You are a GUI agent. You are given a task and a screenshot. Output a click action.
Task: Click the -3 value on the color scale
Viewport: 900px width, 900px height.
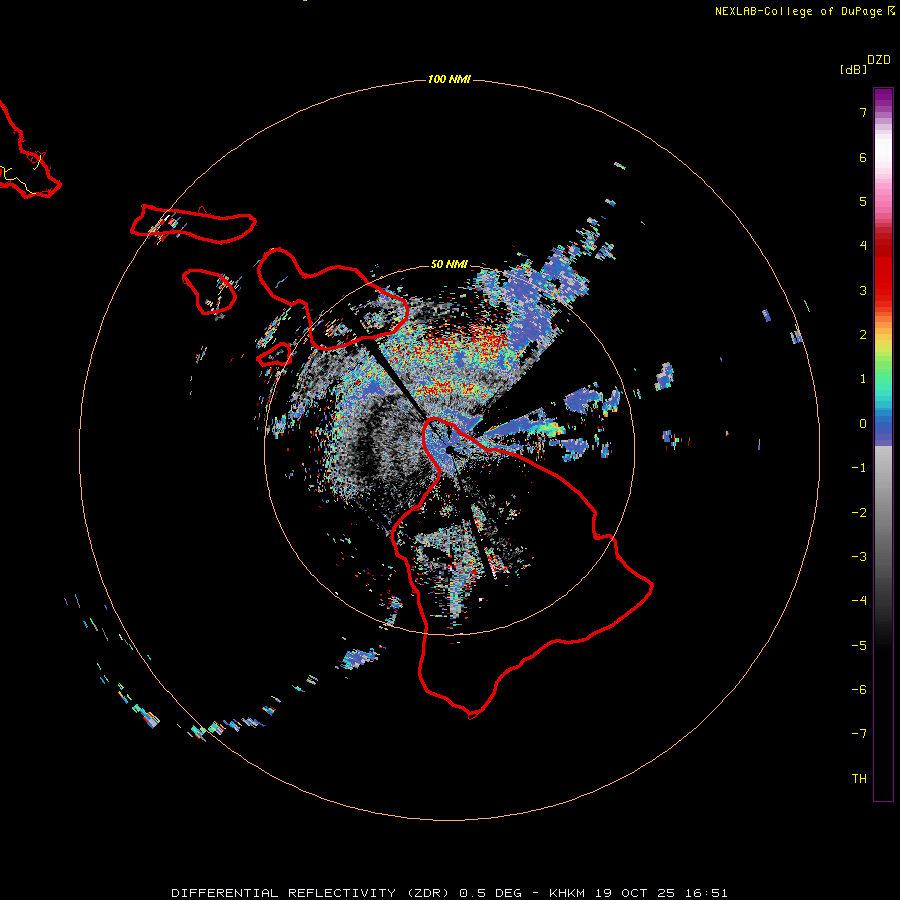859,557
